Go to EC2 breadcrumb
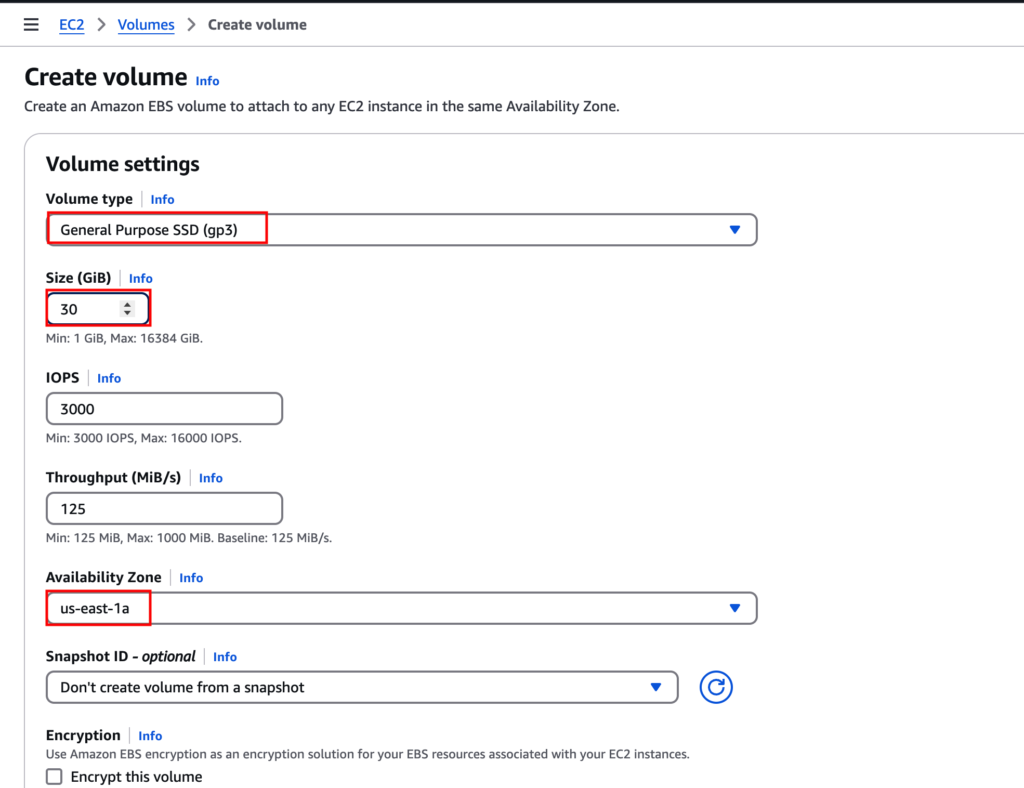The width and height of the screenshot is (1024, 788). tap(71, 25)
